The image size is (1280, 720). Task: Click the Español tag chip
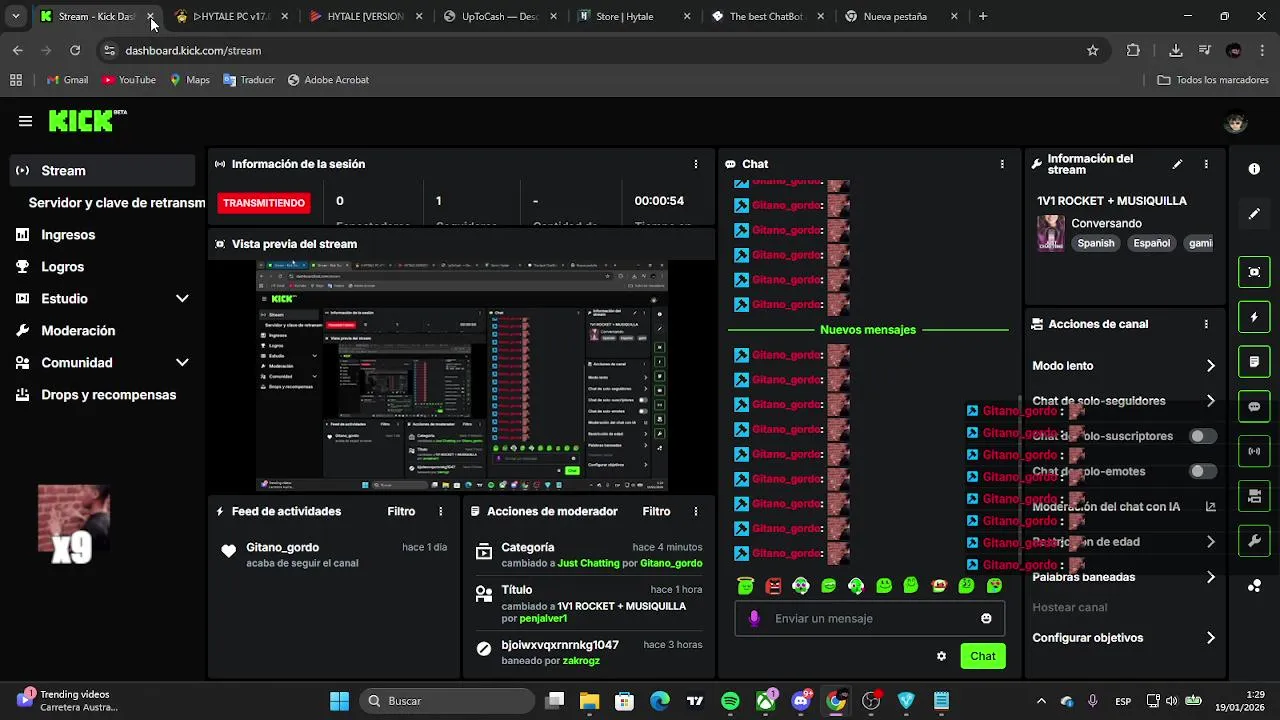[1151, 243]
